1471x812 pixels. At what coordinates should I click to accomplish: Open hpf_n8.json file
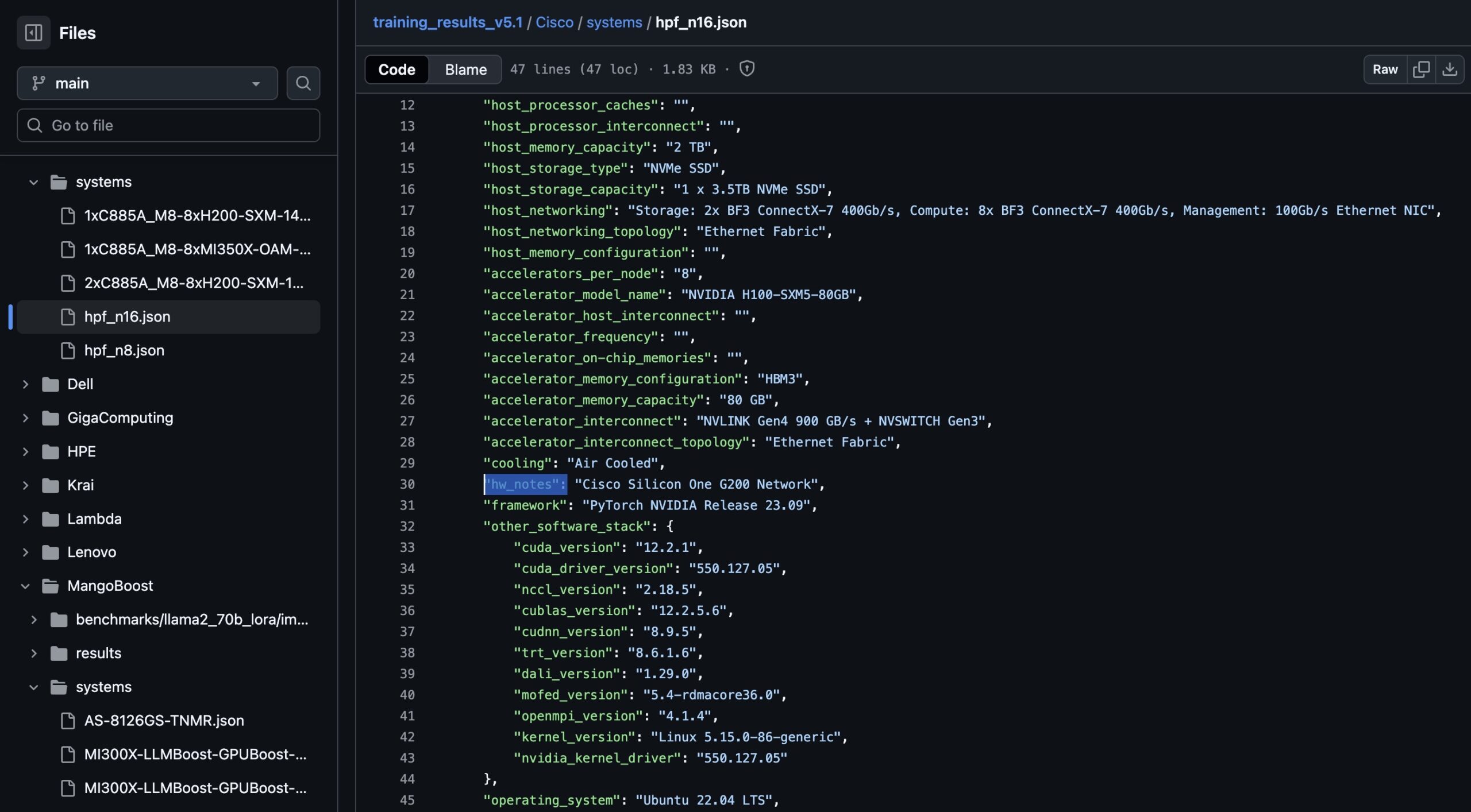[x=124, y=350]
